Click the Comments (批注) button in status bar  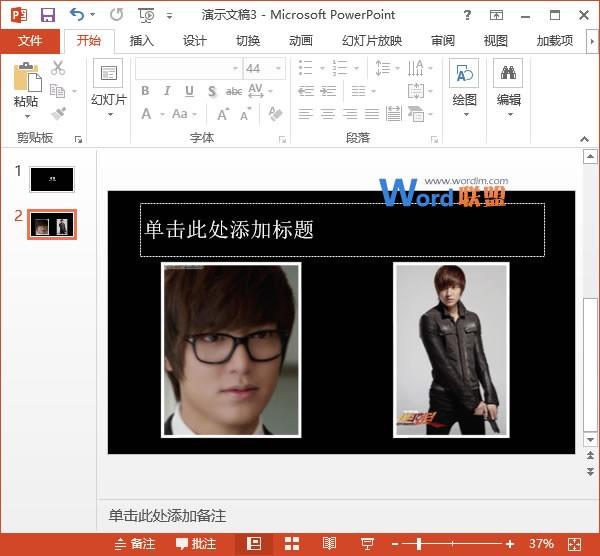pos(196,544)
